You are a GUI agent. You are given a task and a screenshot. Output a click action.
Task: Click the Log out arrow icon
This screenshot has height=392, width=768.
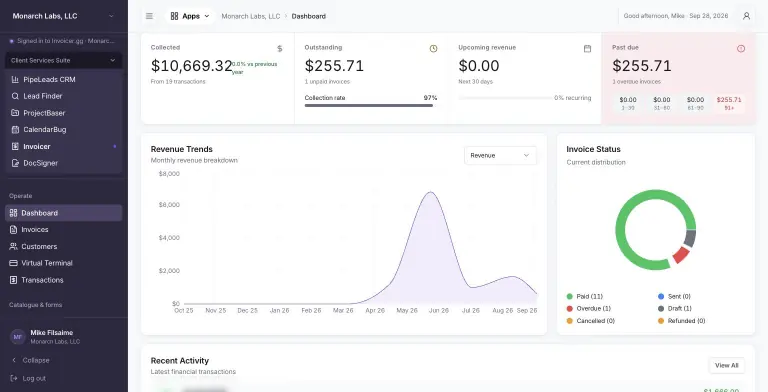click(x=14, y=378)
